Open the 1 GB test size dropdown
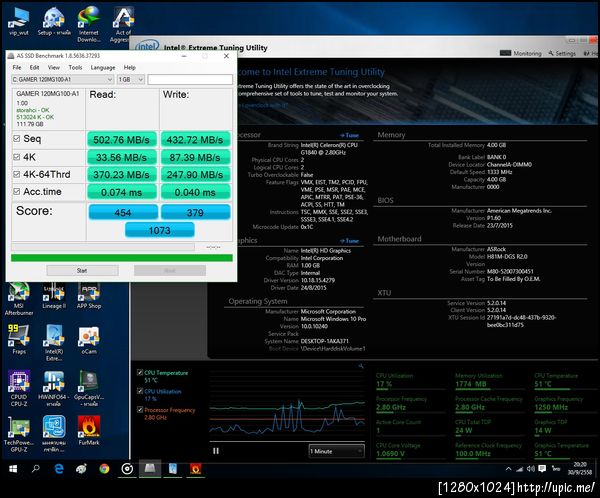 [130, 80]
